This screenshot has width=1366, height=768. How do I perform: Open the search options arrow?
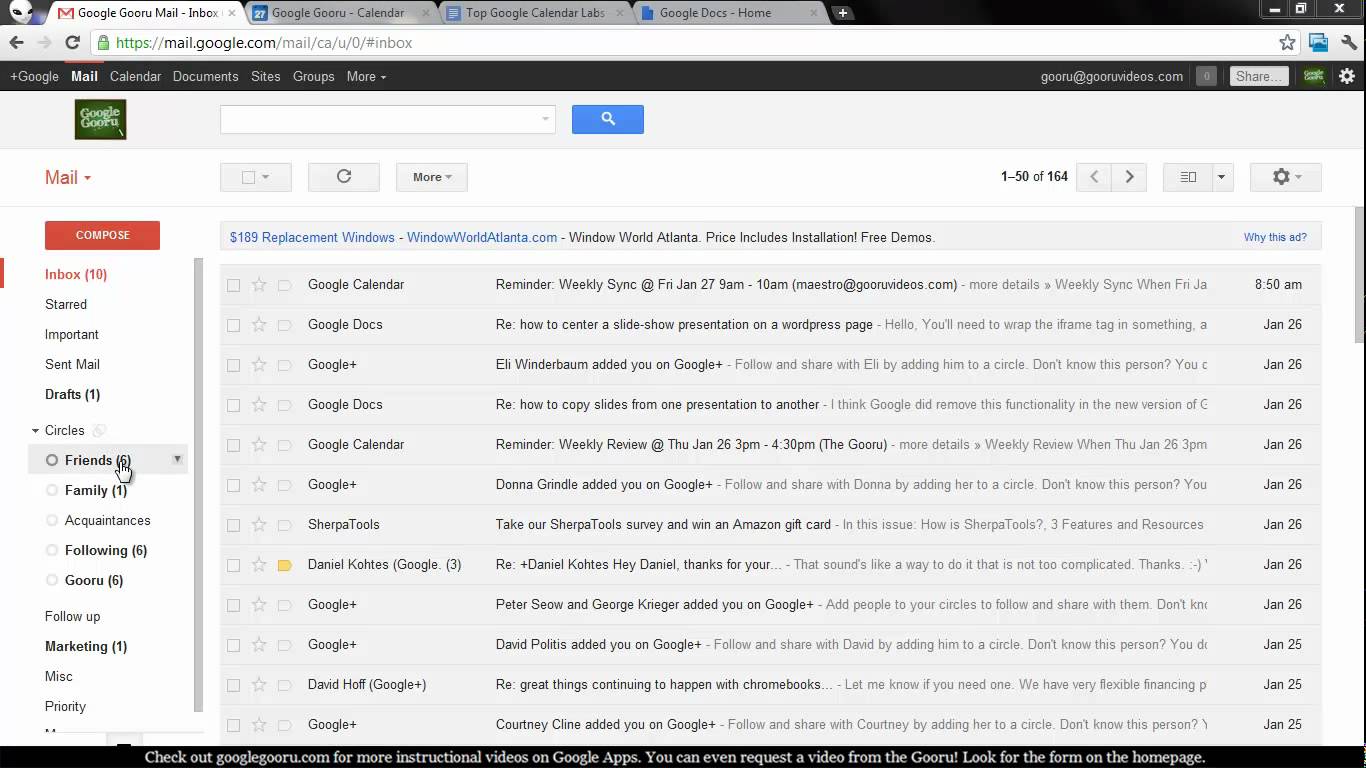click(545, 119)
